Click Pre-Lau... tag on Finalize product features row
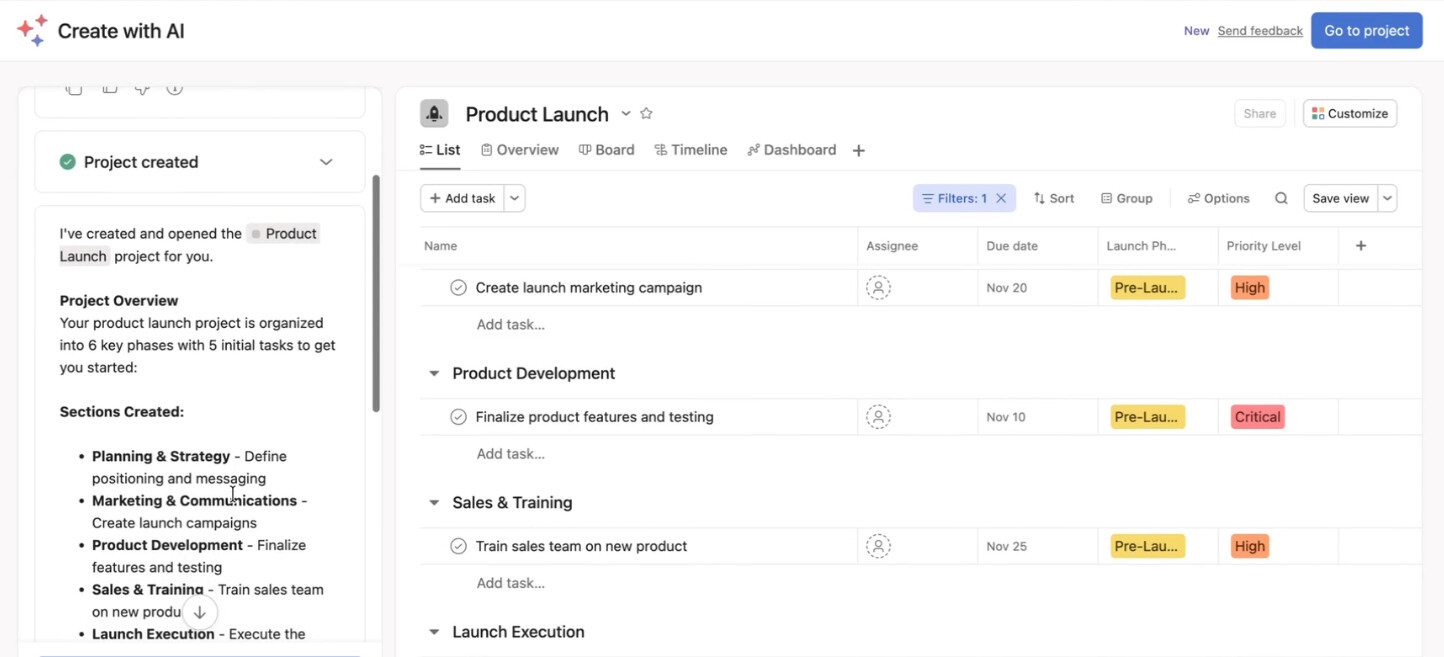 coord(1148,417)
